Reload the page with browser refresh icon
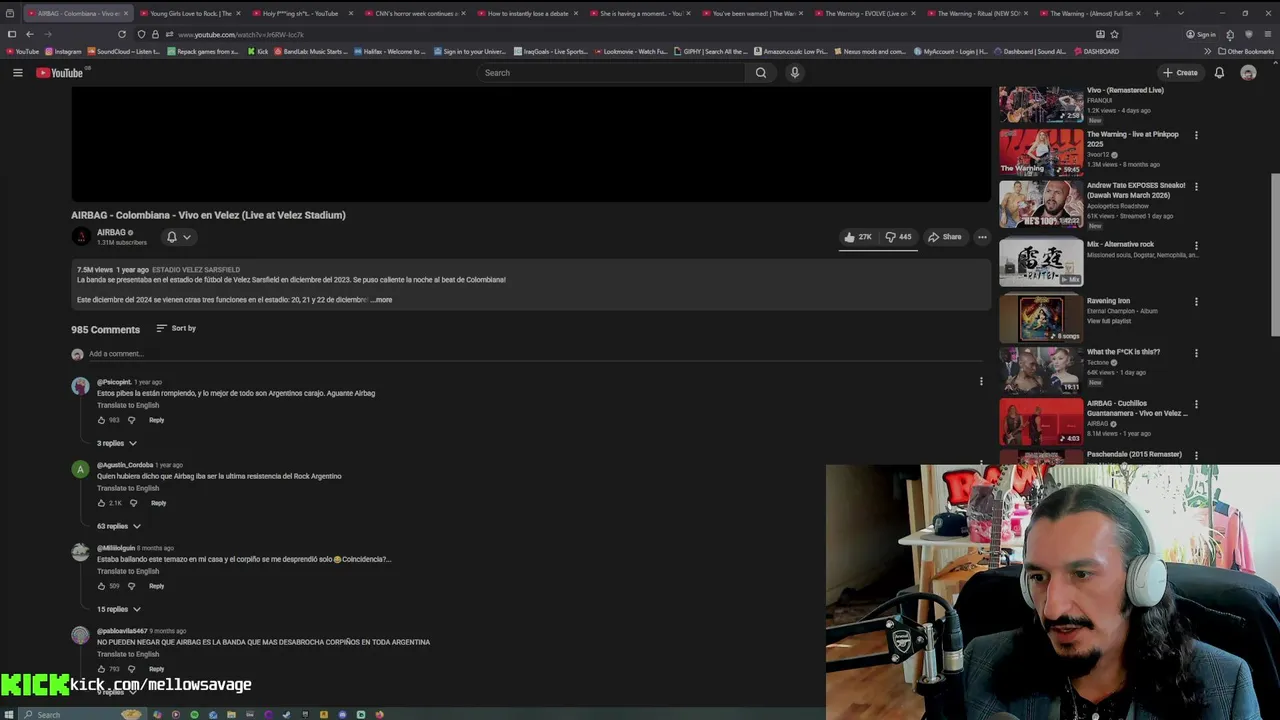This screenshot has height=720, width=1280. point(122,34)
